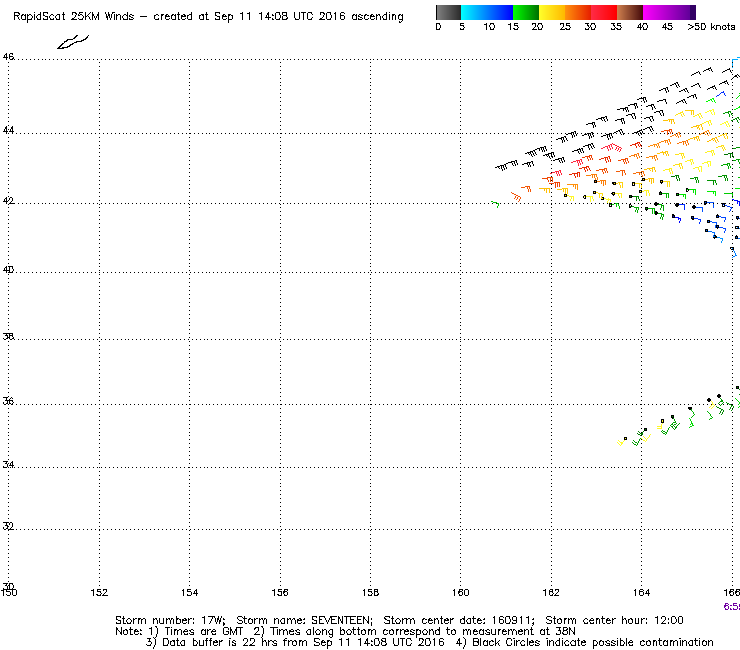The image size is (740, 650).
Task: Click the 'RapidScat 25KM Winds' title text
Action: click(74, 17)
